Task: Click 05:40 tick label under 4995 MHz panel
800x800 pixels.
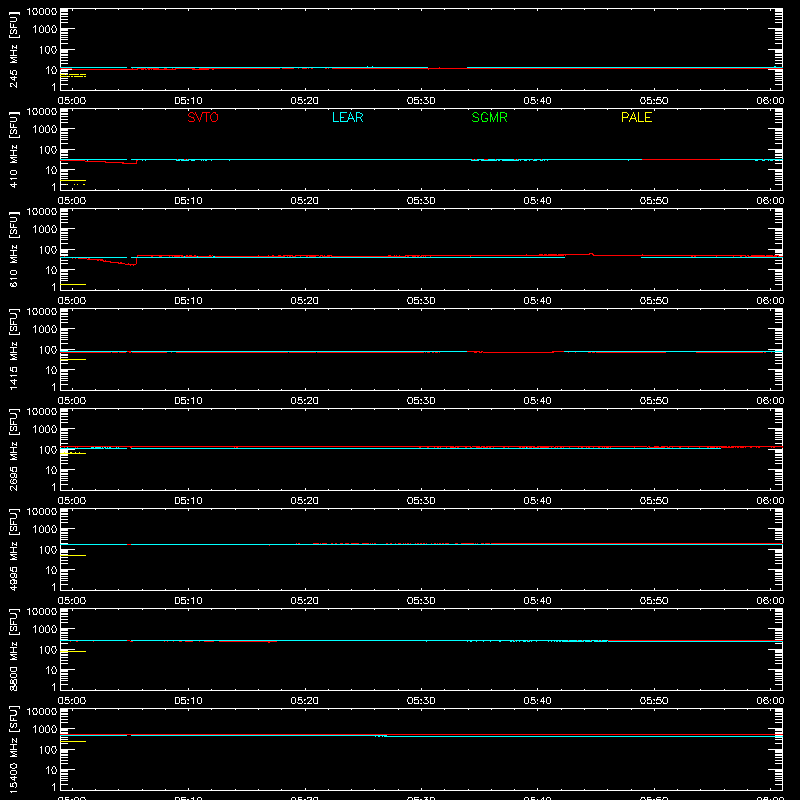Action: [537, 601]
